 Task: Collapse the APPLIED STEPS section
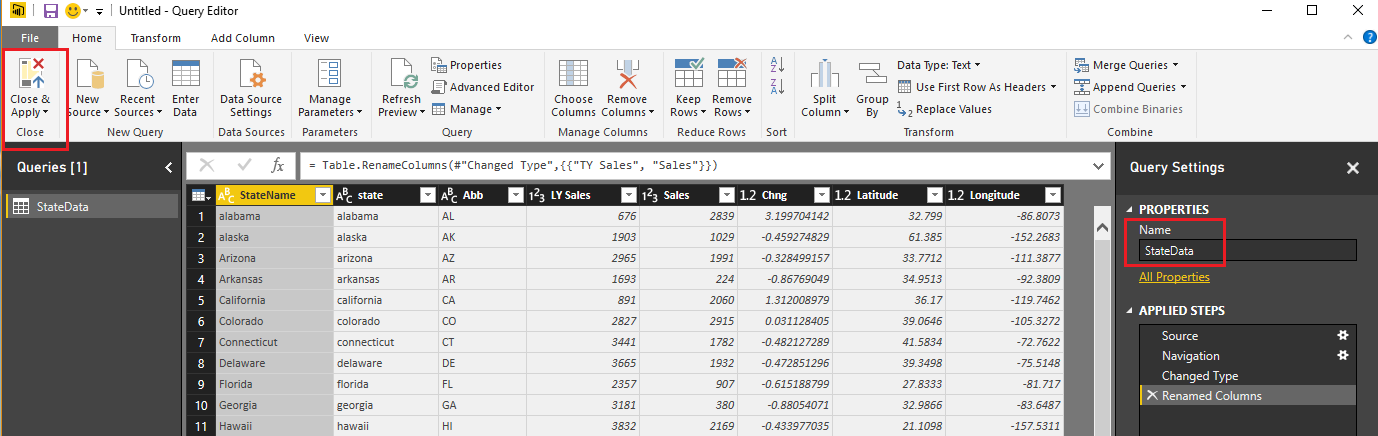1131,311
